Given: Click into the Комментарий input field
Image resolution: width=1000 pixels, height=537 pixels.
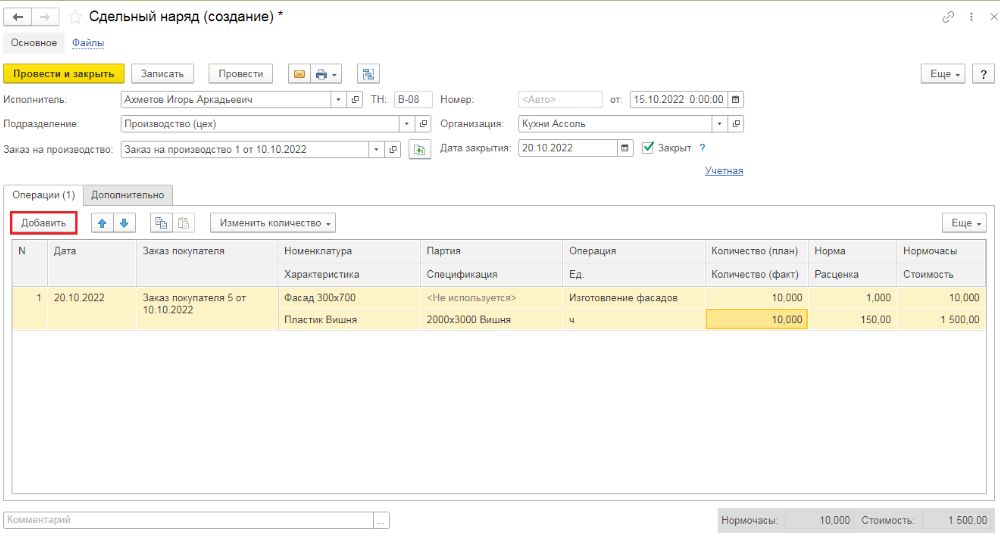Looking at the screenshot, I should coord(189,520).
